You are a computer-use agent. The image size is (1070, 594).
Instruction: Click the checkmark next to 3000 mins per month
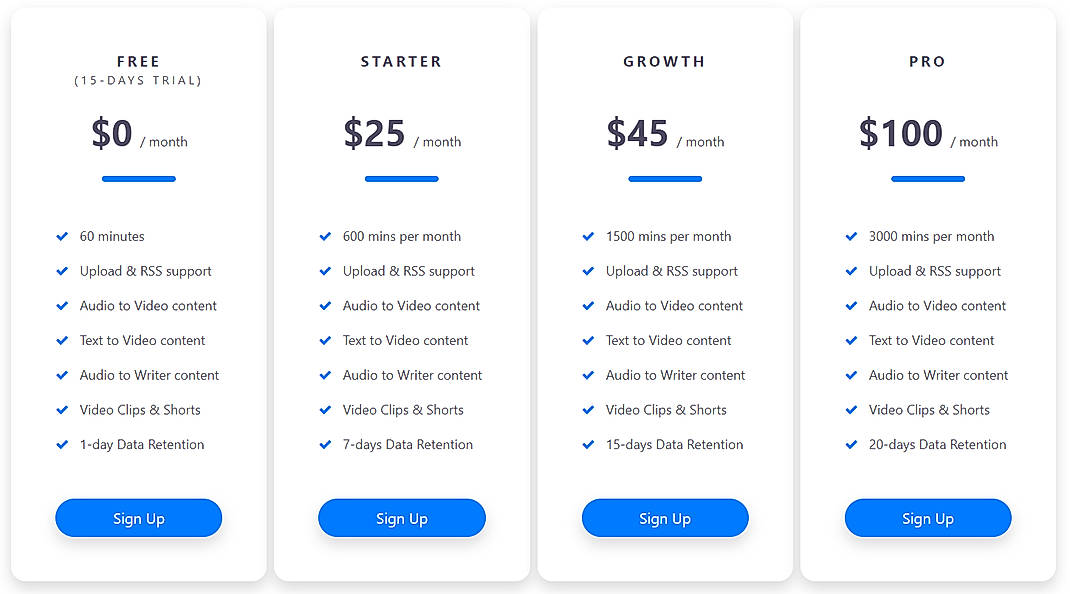point(851,236)
